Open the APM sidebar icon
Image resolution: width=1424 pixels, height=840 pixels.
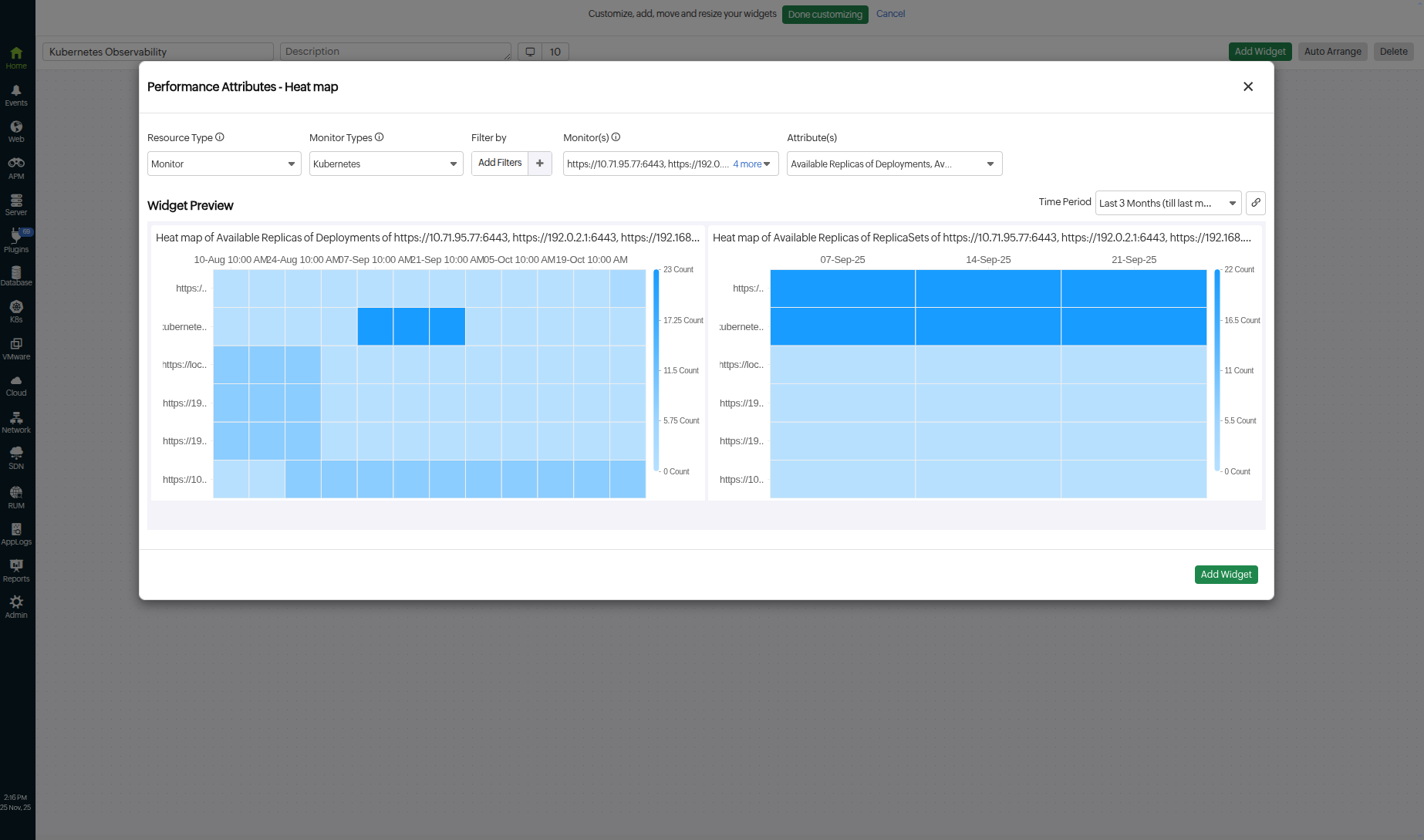click(x=16, y=167)
